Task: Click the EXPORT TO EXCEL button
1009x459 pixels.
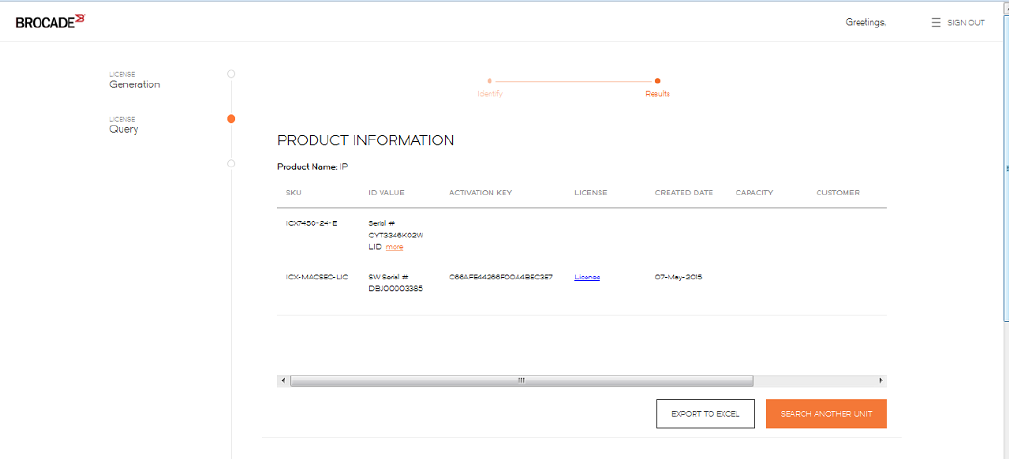Action: 705,414
